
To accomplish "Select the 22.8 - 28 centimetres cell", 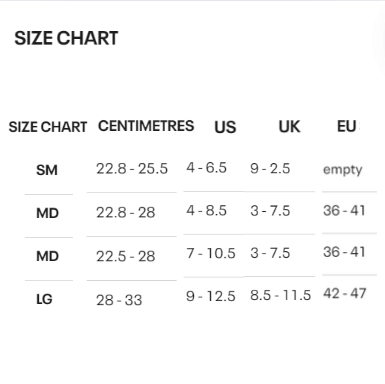I will click(126, 212).
